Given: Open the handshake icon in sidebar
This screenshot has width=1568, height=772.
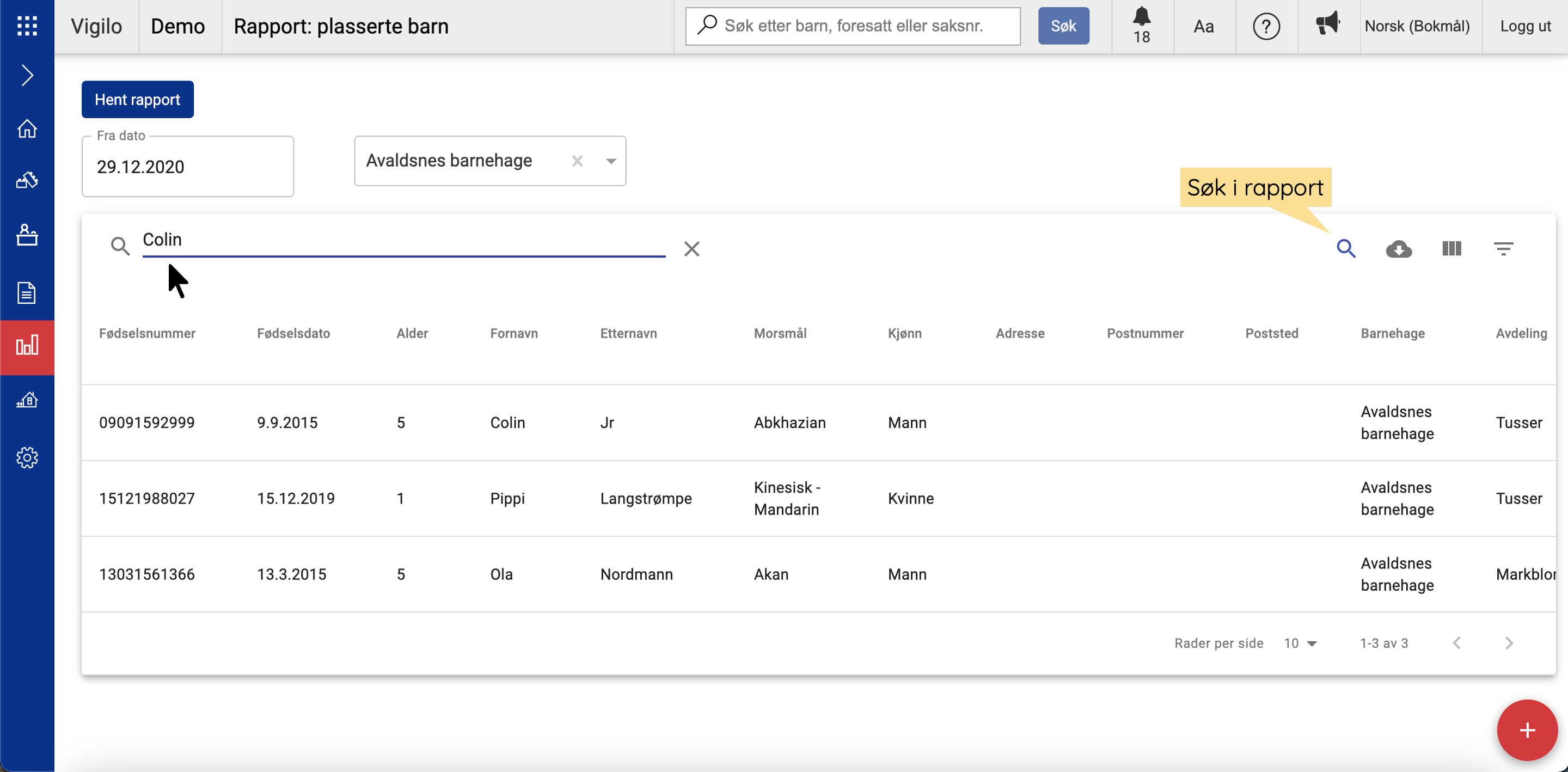Looking at the screenshot, I should pos(27,180).
